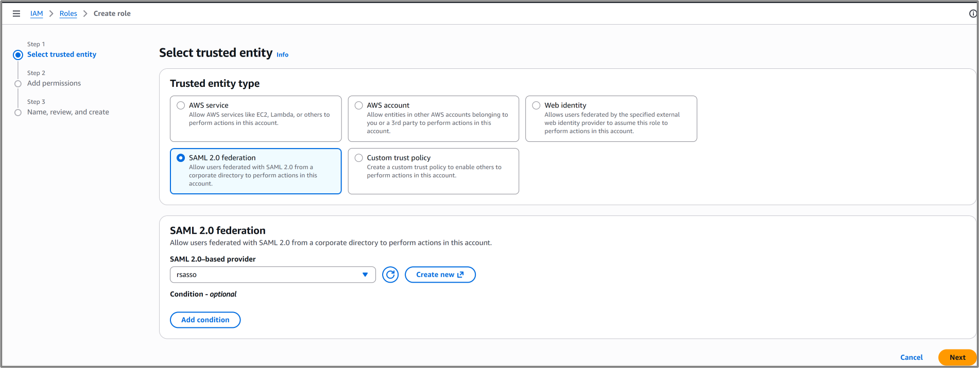Click the Create new provider button

click(x=440, y=274)
